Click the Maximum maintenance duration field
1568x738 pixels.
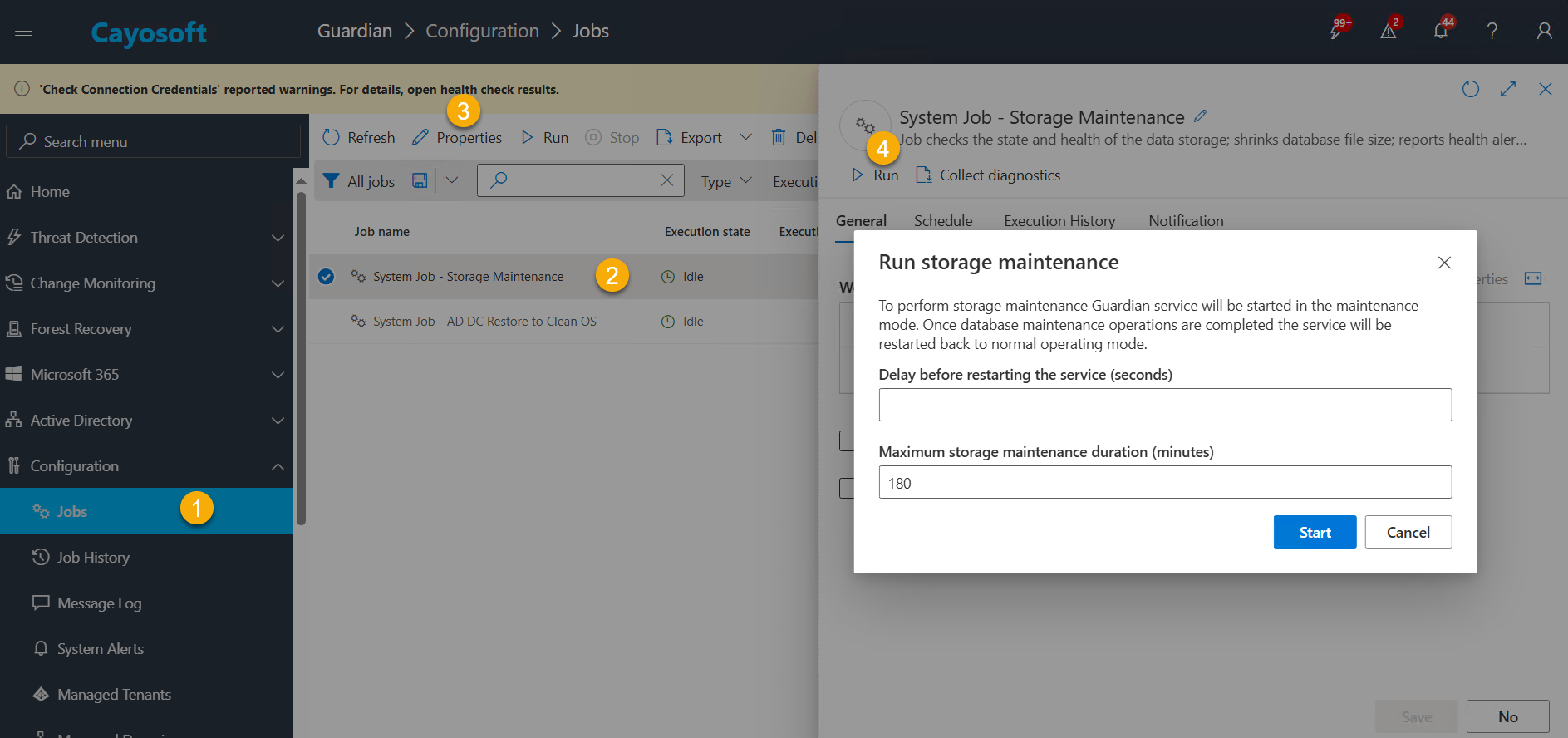[x=1165, y=482]
